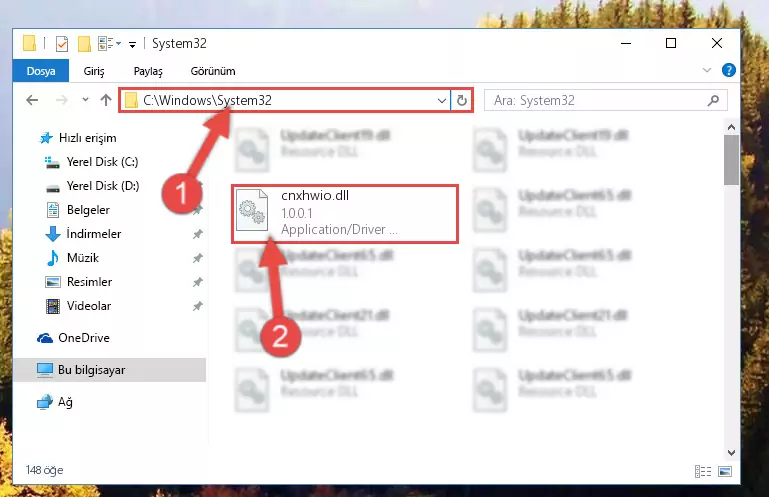Switch to Details view icon in status bar
The height and width of the screenshot is (497, 769).
tap(703, 471)
